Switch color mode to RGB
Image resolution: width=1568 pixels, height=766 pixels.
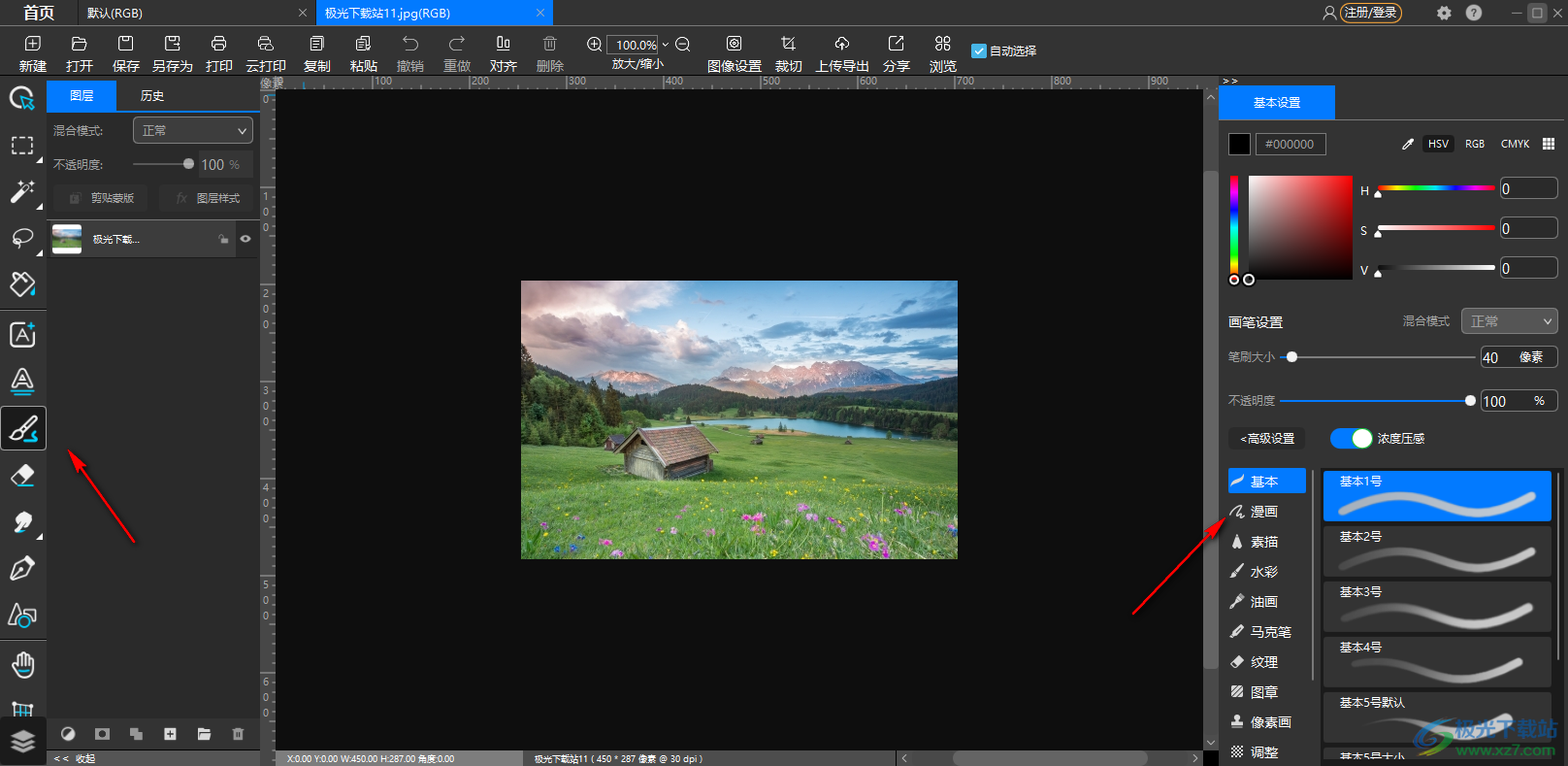click(1475, 144)
